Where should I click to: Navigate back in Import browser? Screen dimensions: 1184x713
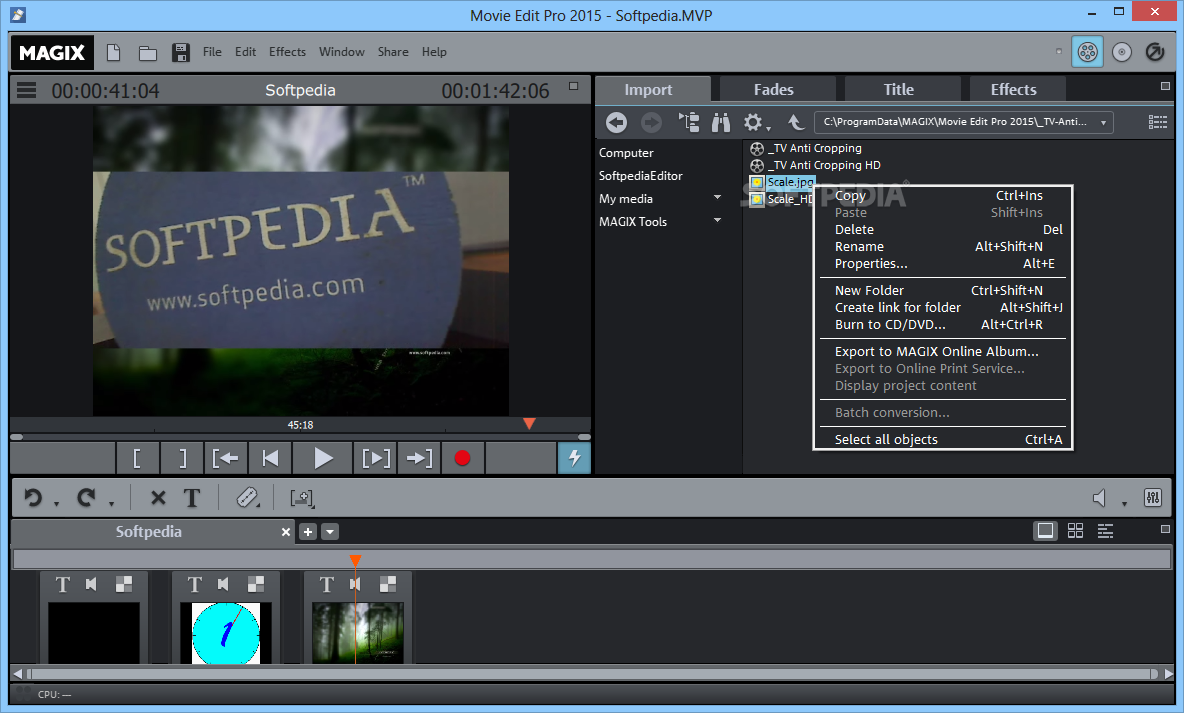pos(616,122)
